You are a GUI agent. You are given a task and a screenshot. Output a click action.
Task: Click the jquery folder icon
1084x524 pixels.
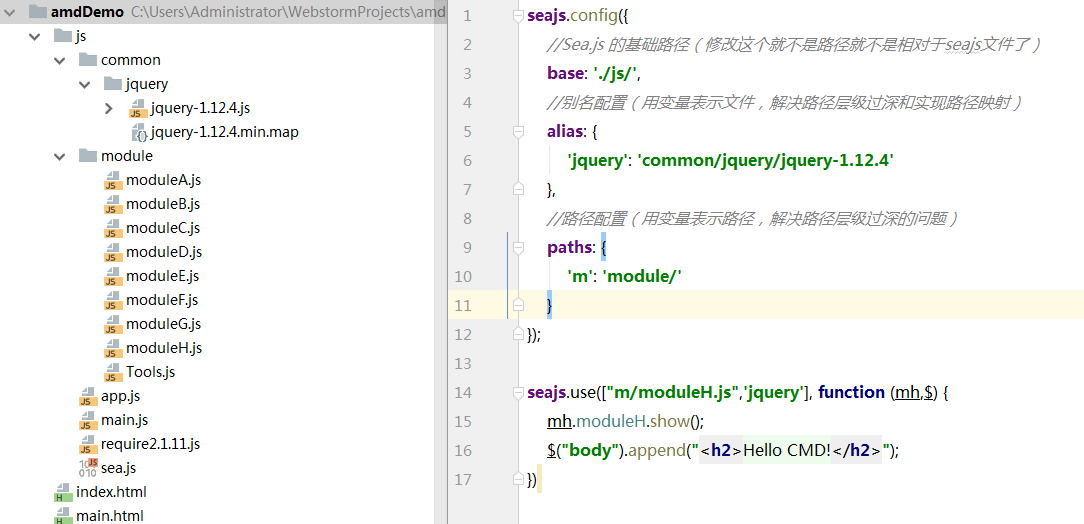(x=112, y=84)
